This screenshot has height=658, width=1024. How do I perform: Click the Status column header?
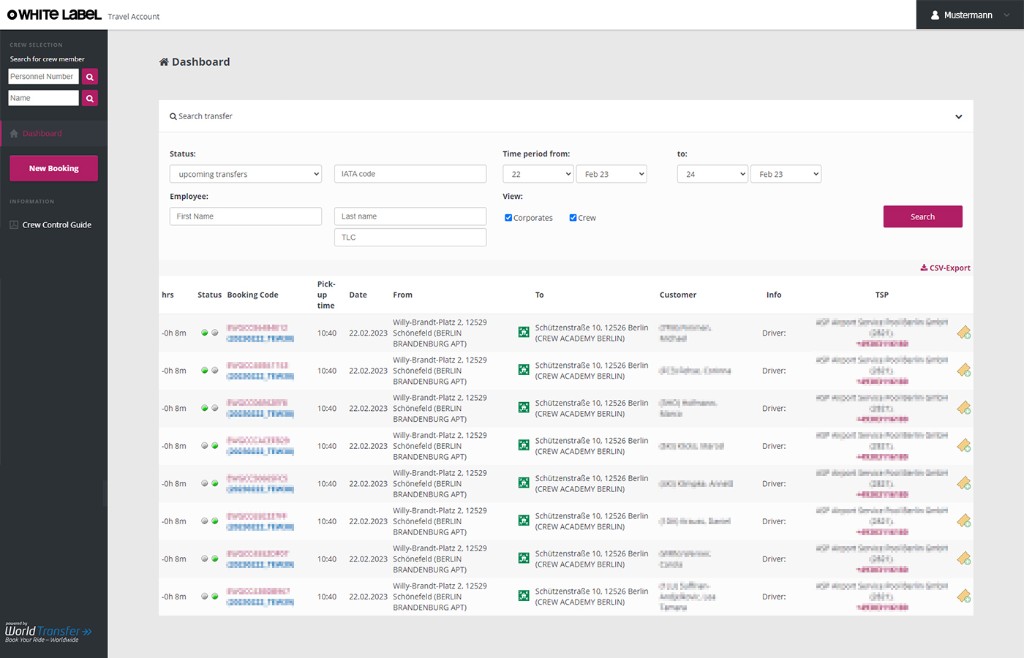(210, 295)
